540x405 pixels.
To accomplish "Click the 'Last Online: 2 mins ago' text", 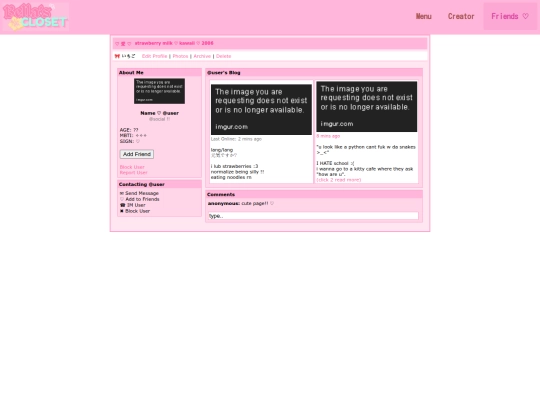I will click(236, 139).
